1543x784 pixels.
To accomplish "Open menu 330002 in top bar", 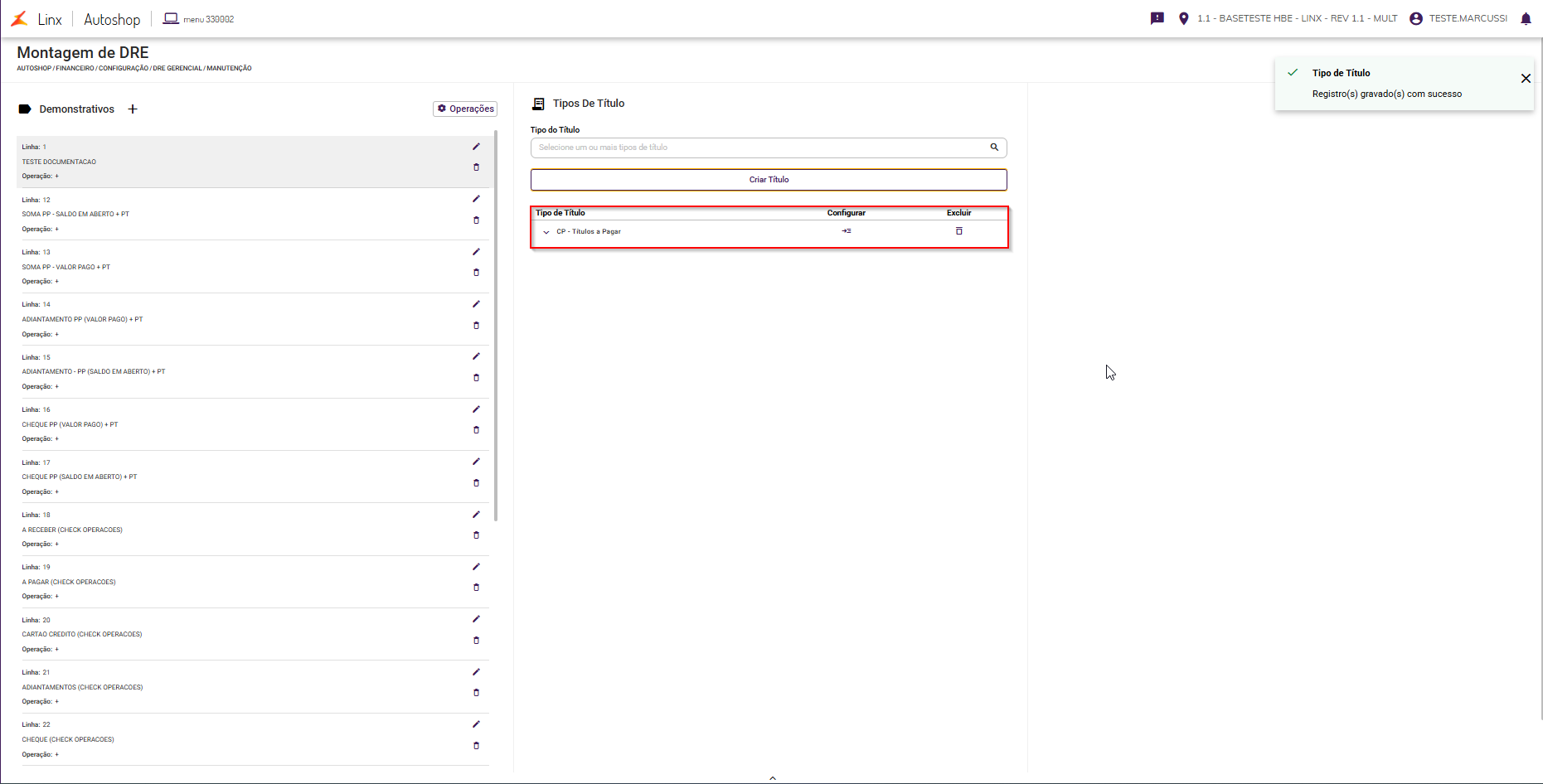I will pyautogui.click(x=198, y=19).
